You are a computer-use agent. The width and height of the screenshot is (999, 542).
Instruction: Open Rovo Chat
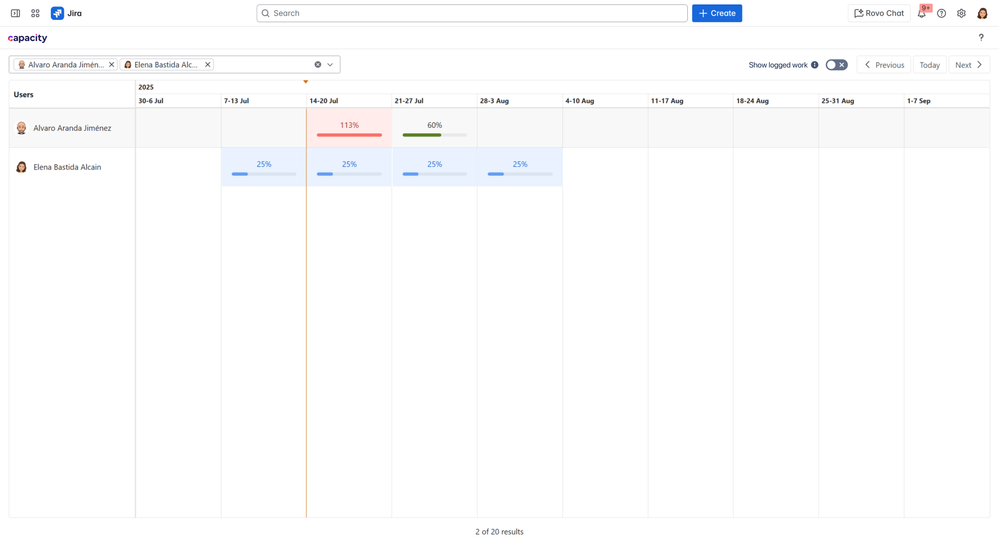click(x=879, y=13)
